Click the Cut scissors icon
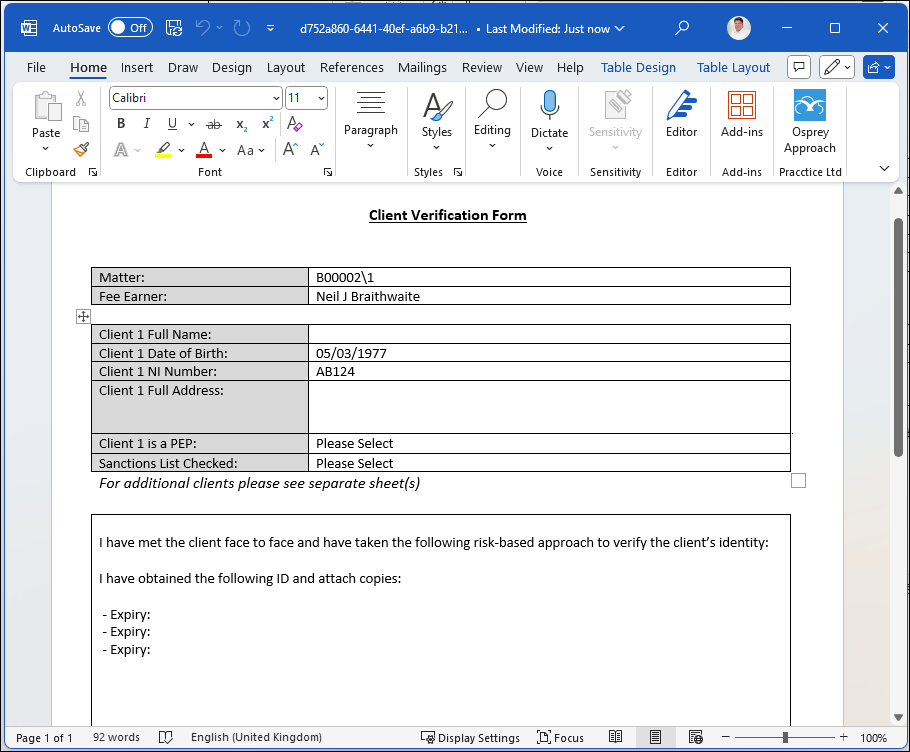 tap(81, 99)
